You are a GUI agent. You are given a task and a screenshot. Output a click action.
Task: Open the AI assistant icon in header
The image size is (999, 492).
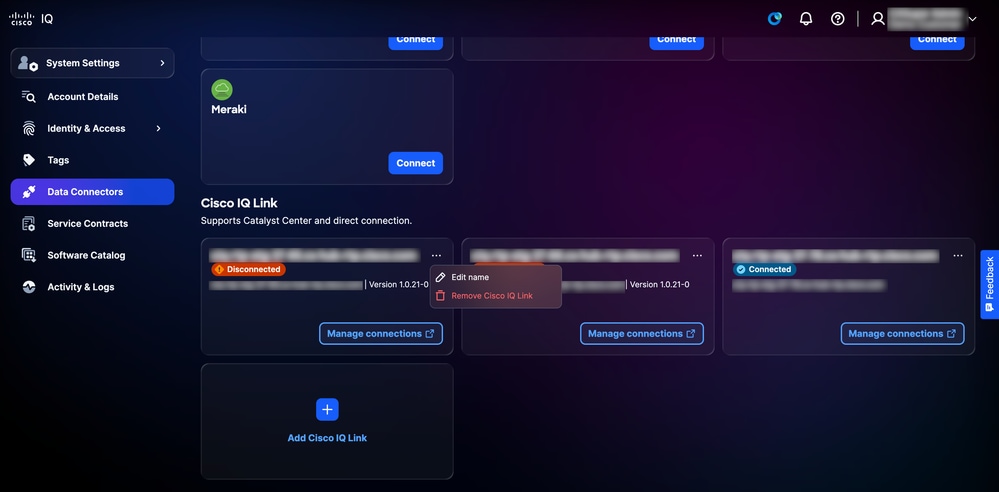774,18
